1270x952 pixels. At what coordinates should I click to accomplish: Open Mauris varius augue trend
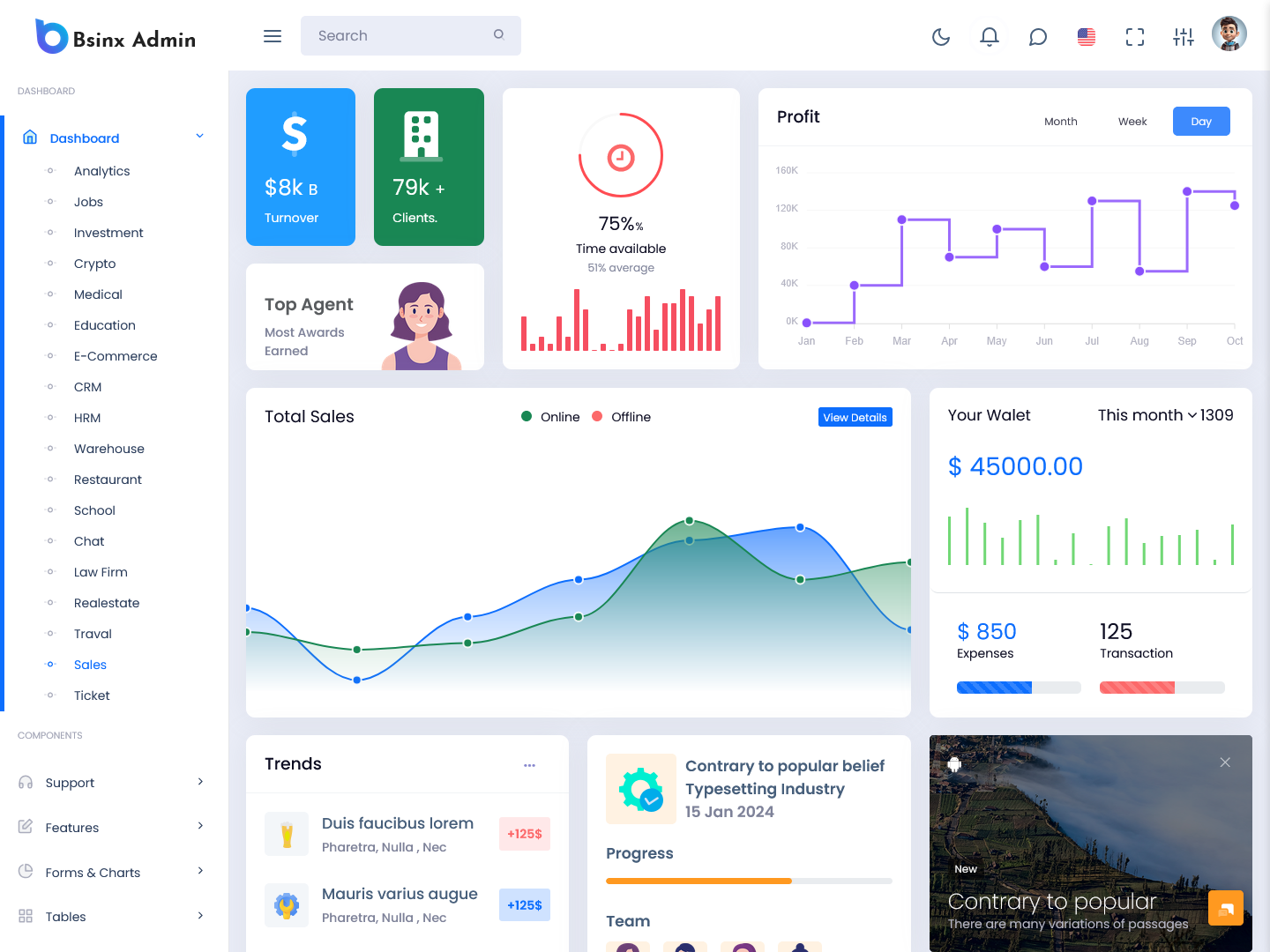[400, 894]
